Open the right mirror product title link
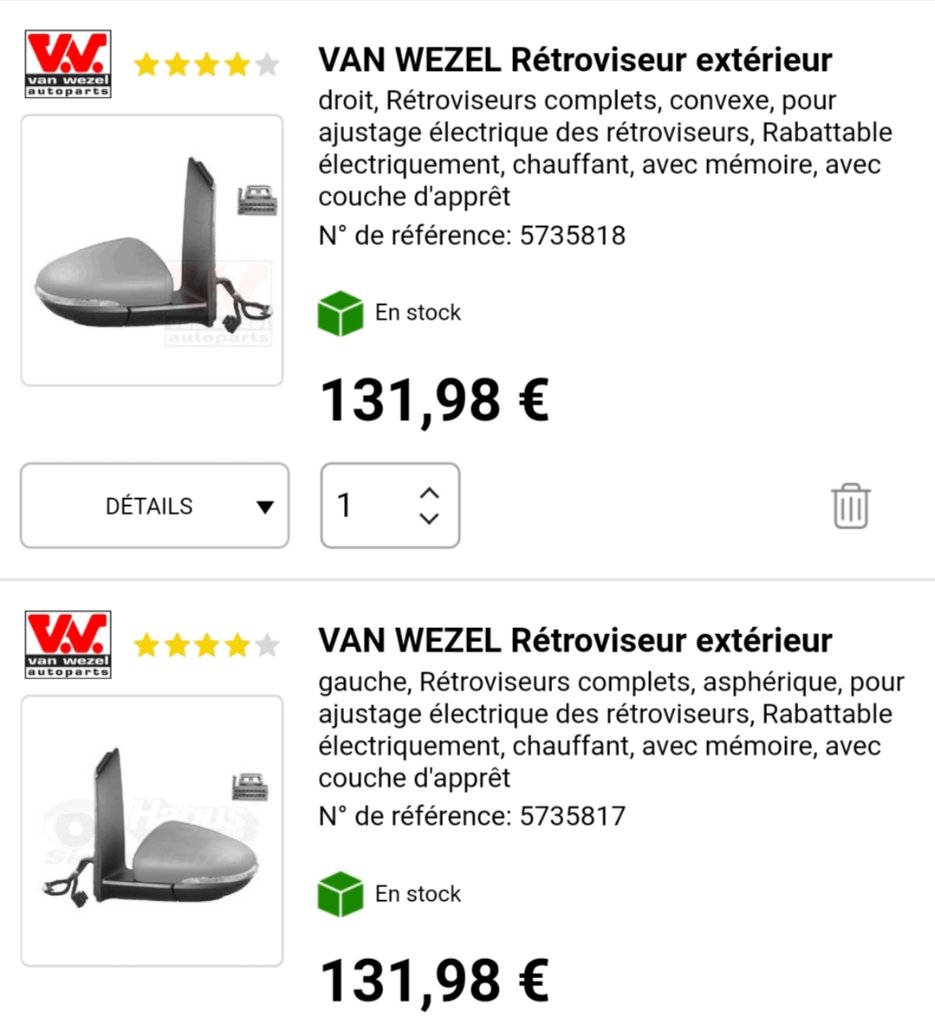935x1024 pixels. pyautogui.click(x=575, y=60)
